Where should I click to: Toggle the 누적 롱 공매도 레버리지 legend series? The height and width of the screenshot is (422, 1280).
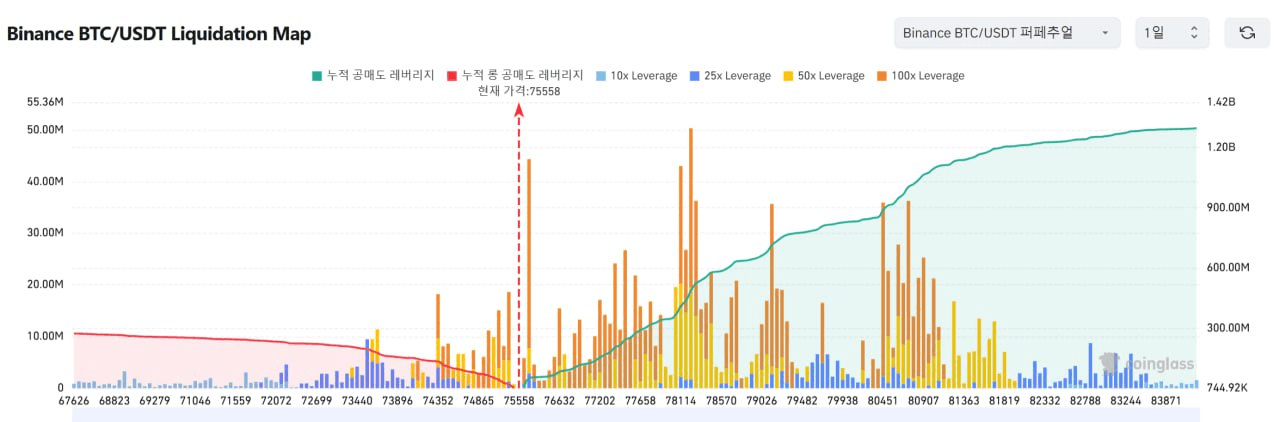pyautogui.click(x=514, y=75)
